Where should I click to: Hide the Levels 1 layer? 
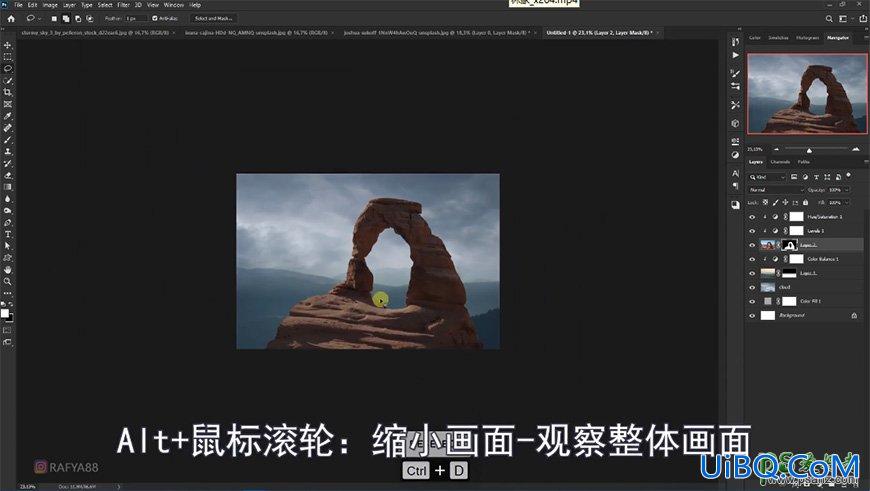pyautogui.click(x=752, y=231)
